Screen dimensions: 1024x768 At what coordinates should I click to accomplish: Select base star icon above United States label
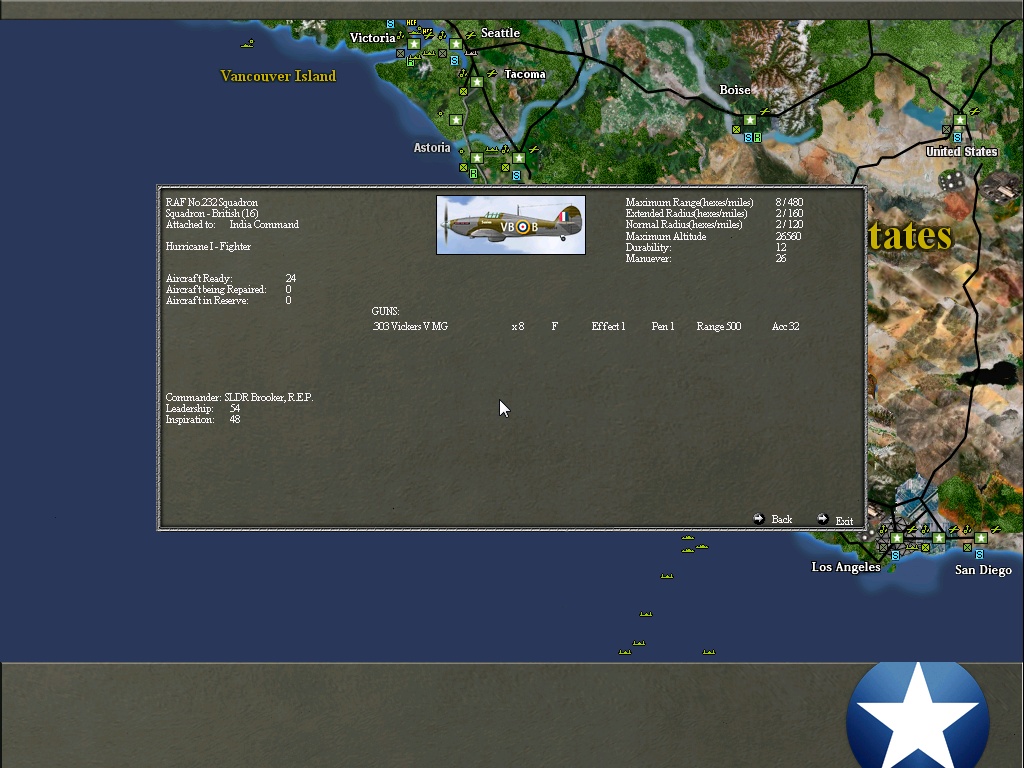pos(959,120)
